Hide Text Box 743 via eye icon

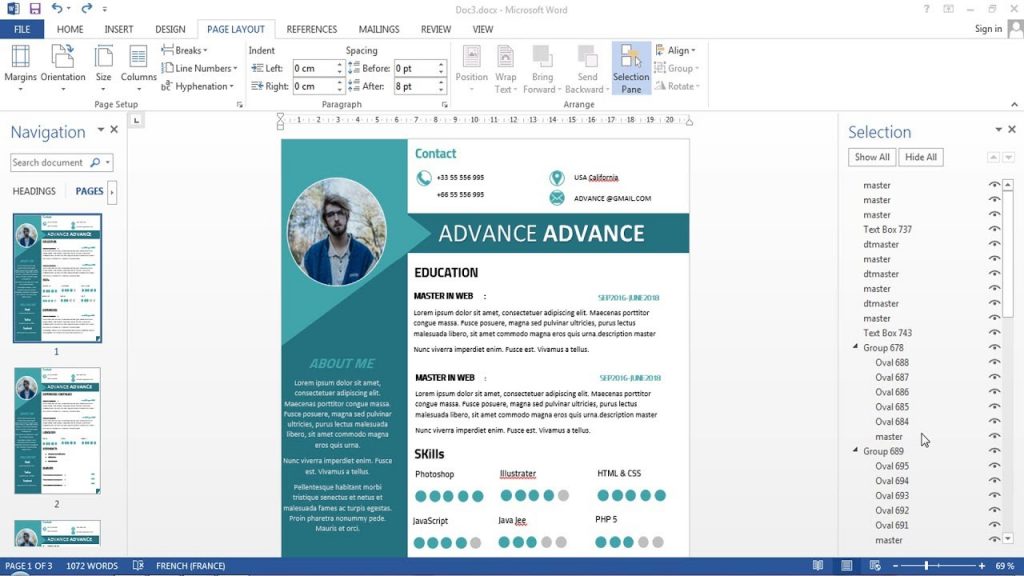994,333
